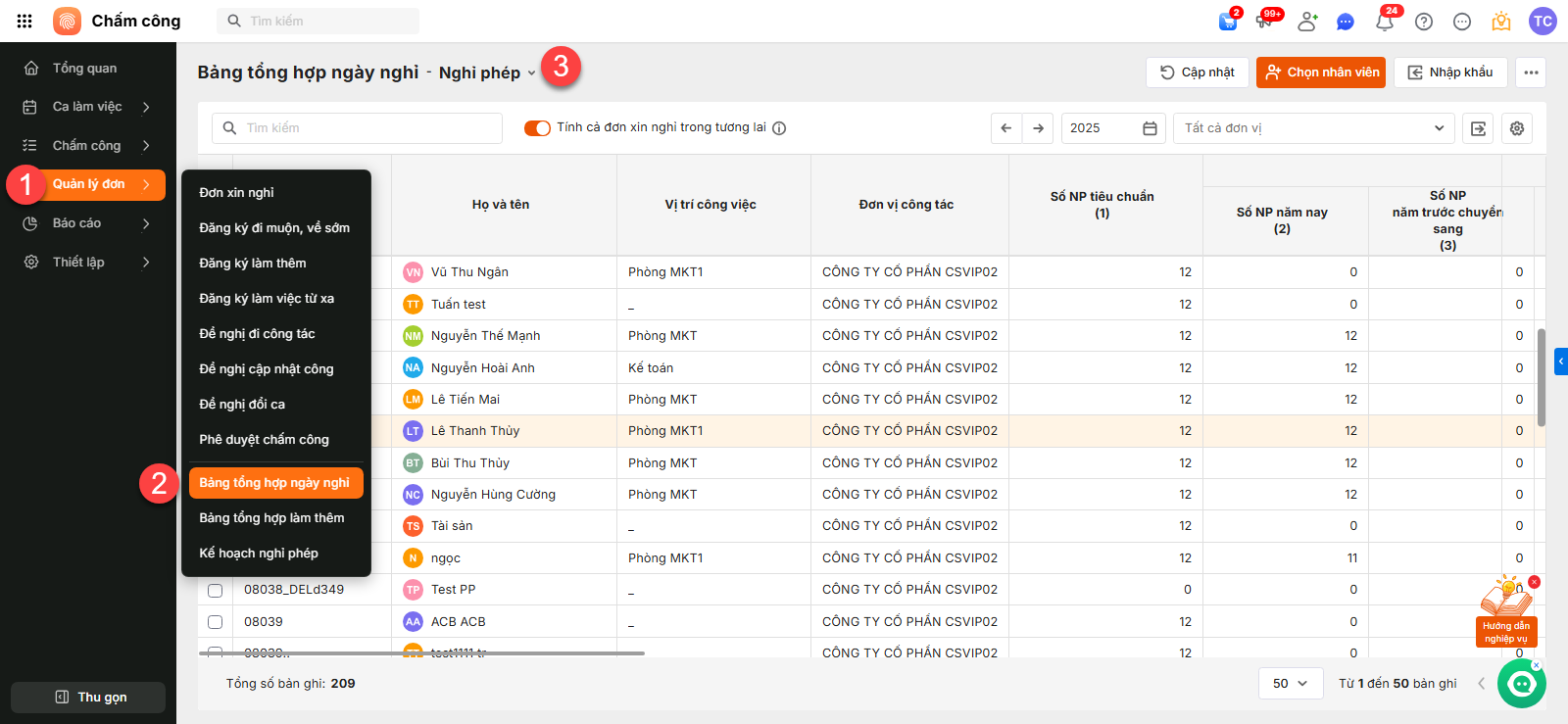The height and width of the screenshot is (724, 1568).
Task: Open the 'Tất cả đơn vị' dropdown
Action: point(1313,128)
